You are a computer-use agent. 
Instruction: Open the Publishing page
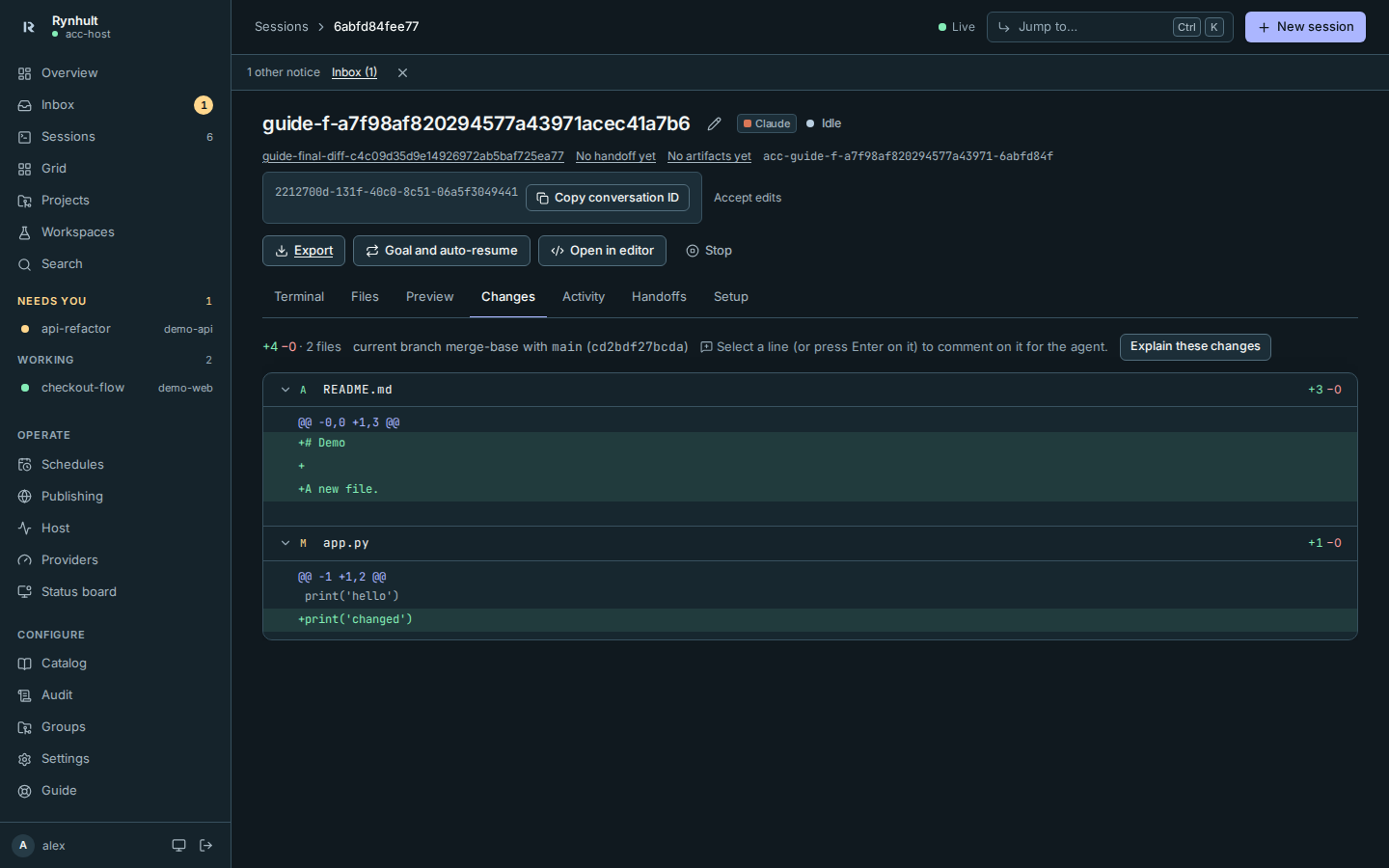click(116, 497)
